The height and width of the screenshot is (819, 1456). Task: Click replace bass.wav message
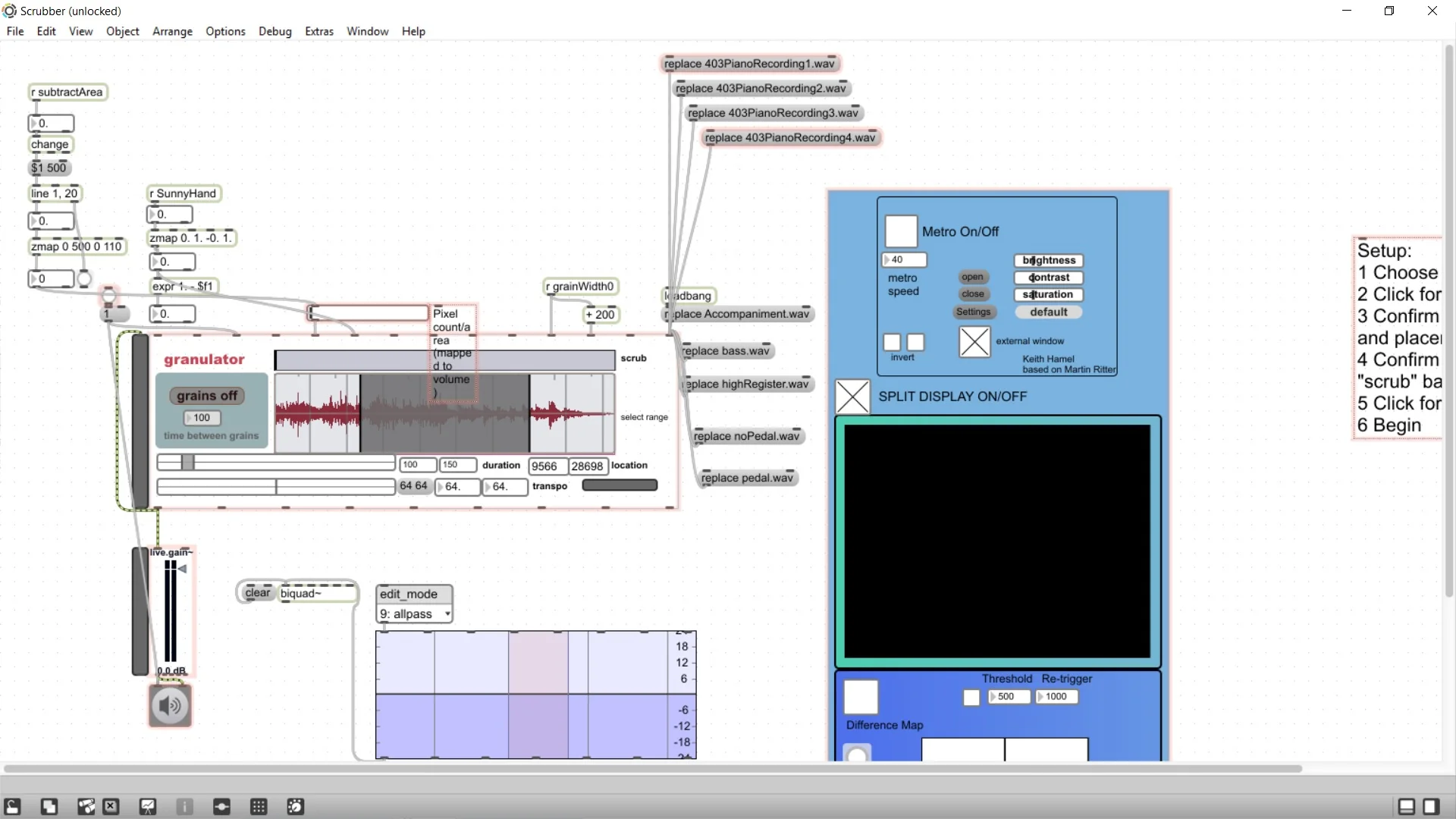pos(726,351)
